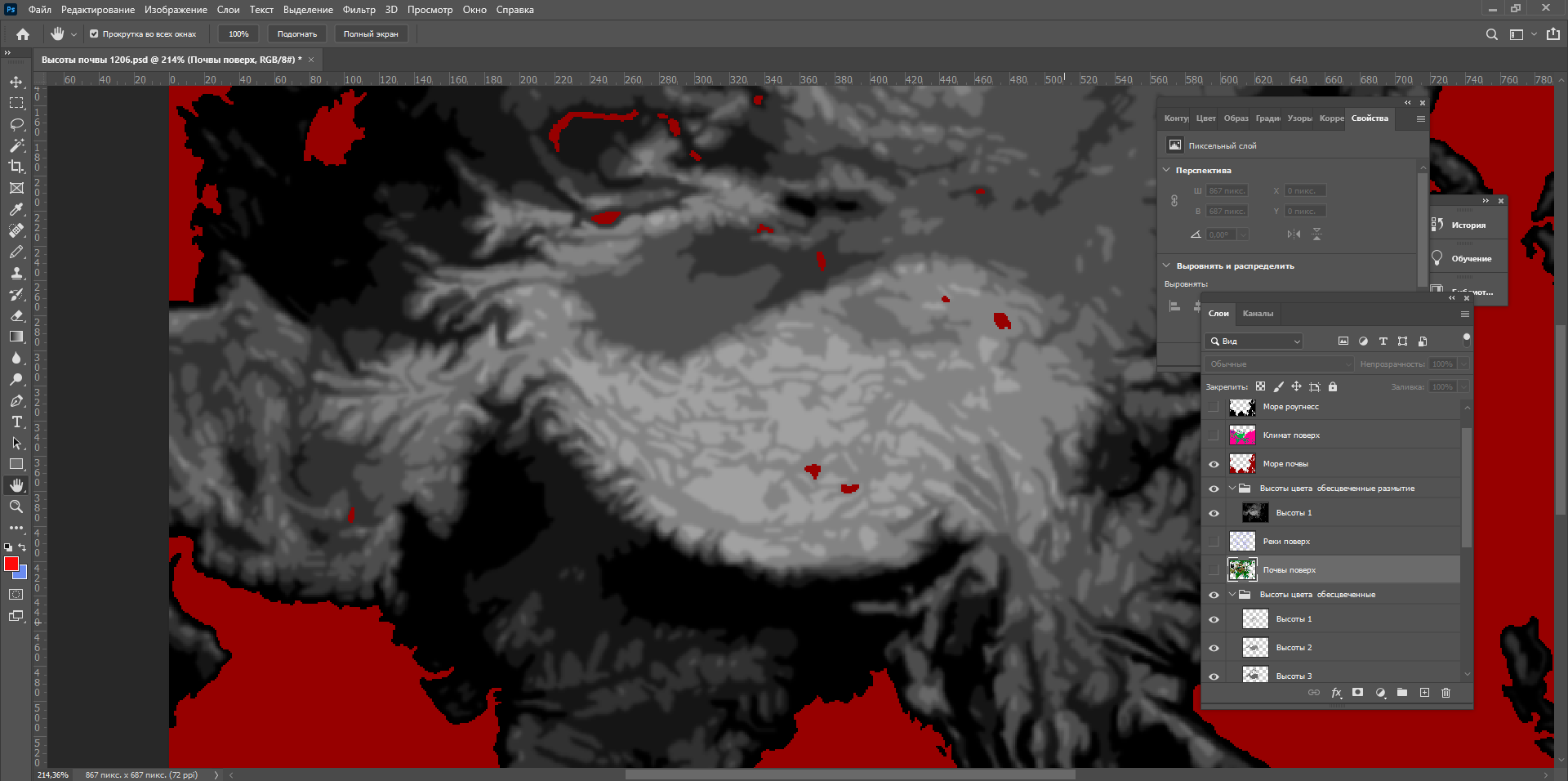Click the Подогнать button
The height and width of the screenshot is (781, 1568).
point(297,34)
